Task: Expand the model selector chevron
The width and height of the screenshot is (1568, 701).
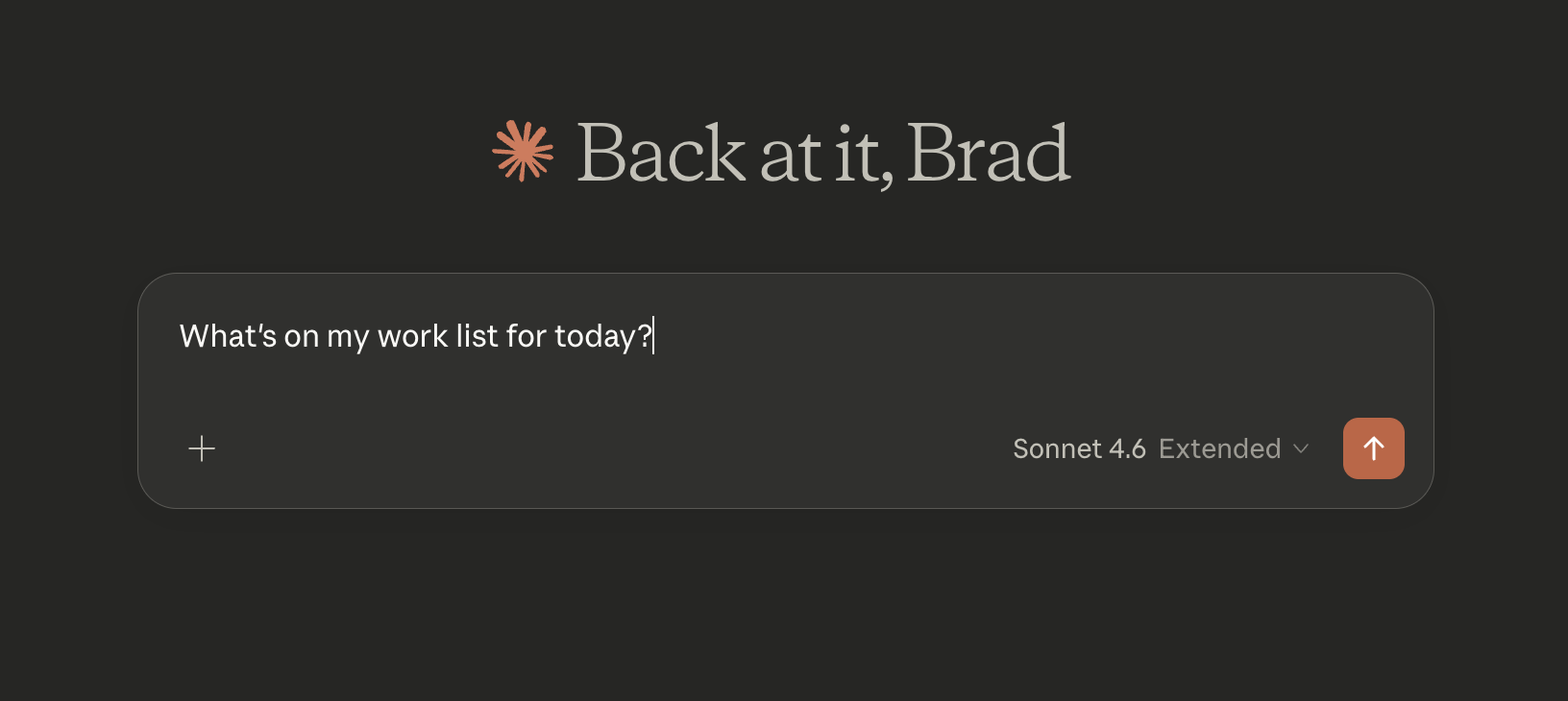Action: point(1301,448)
